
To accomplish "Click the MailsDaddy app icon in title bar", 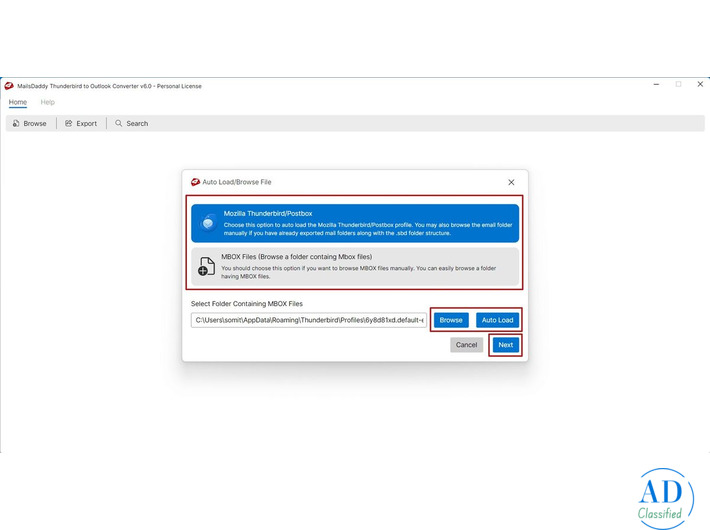I will pos(9,86).
